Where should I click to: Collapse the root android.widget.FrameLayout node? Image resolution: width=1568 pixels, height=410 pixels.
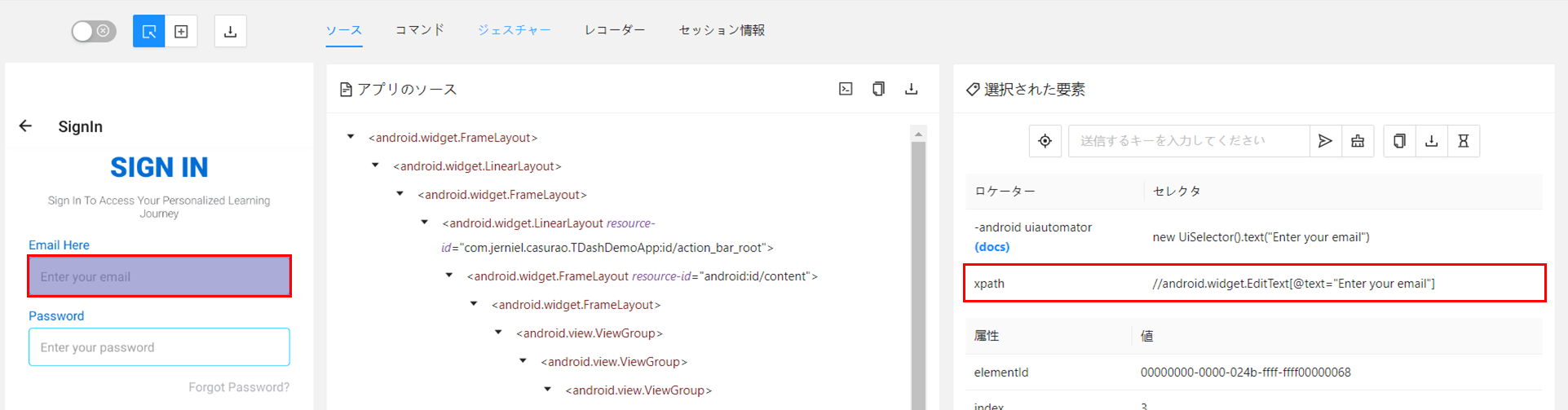coord(351,137)
